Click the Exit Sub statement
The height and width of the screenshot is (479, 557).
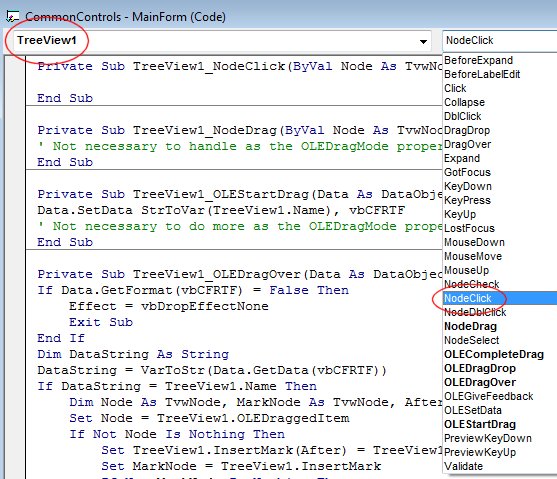pos(101,322)
